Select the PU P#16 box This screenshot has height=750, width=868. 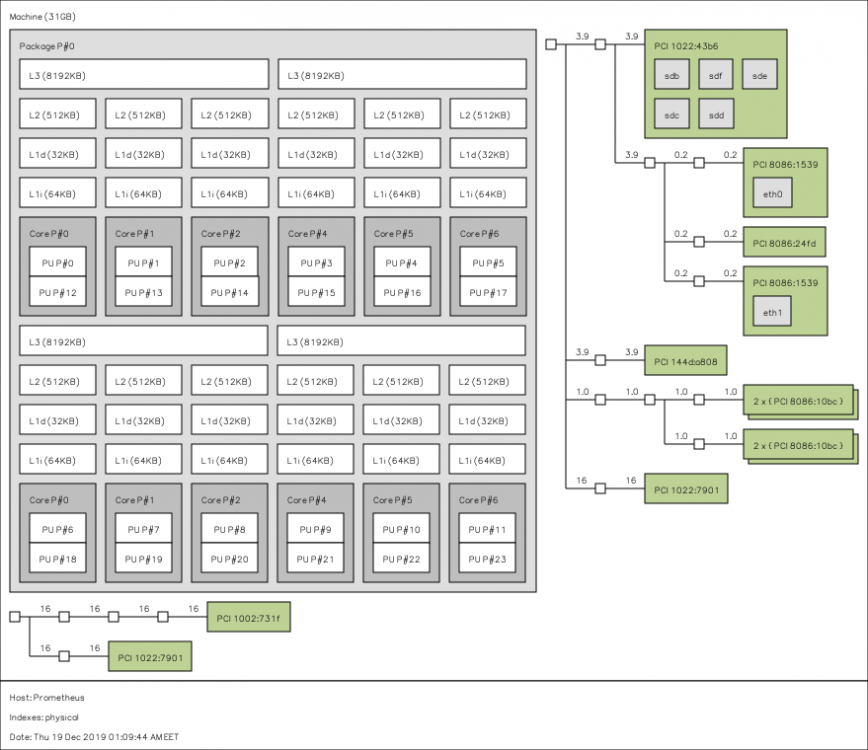(x=402, y=291)
